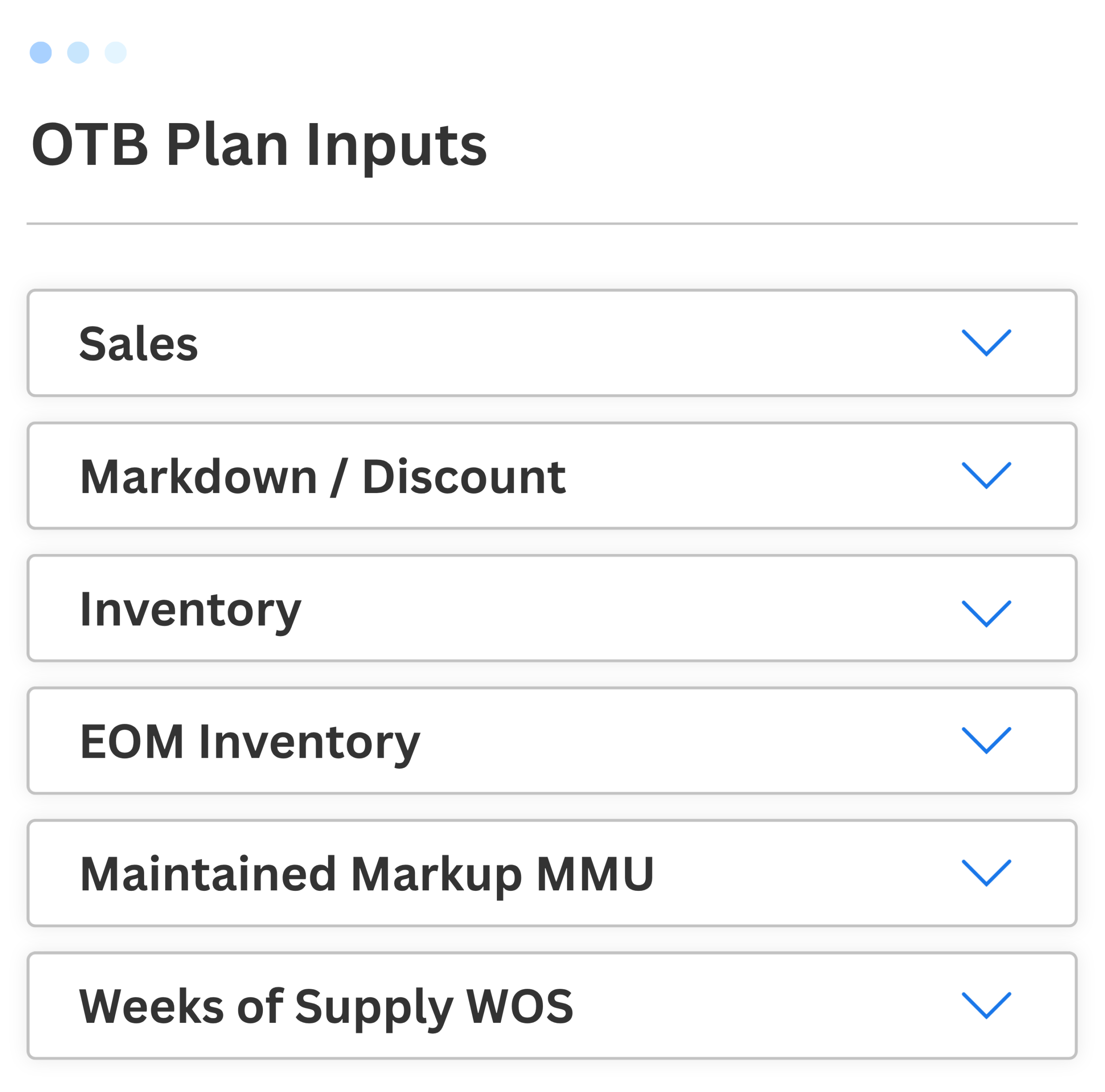
Task: Expand the EOM Inventory panel
Action: (552, 740)
